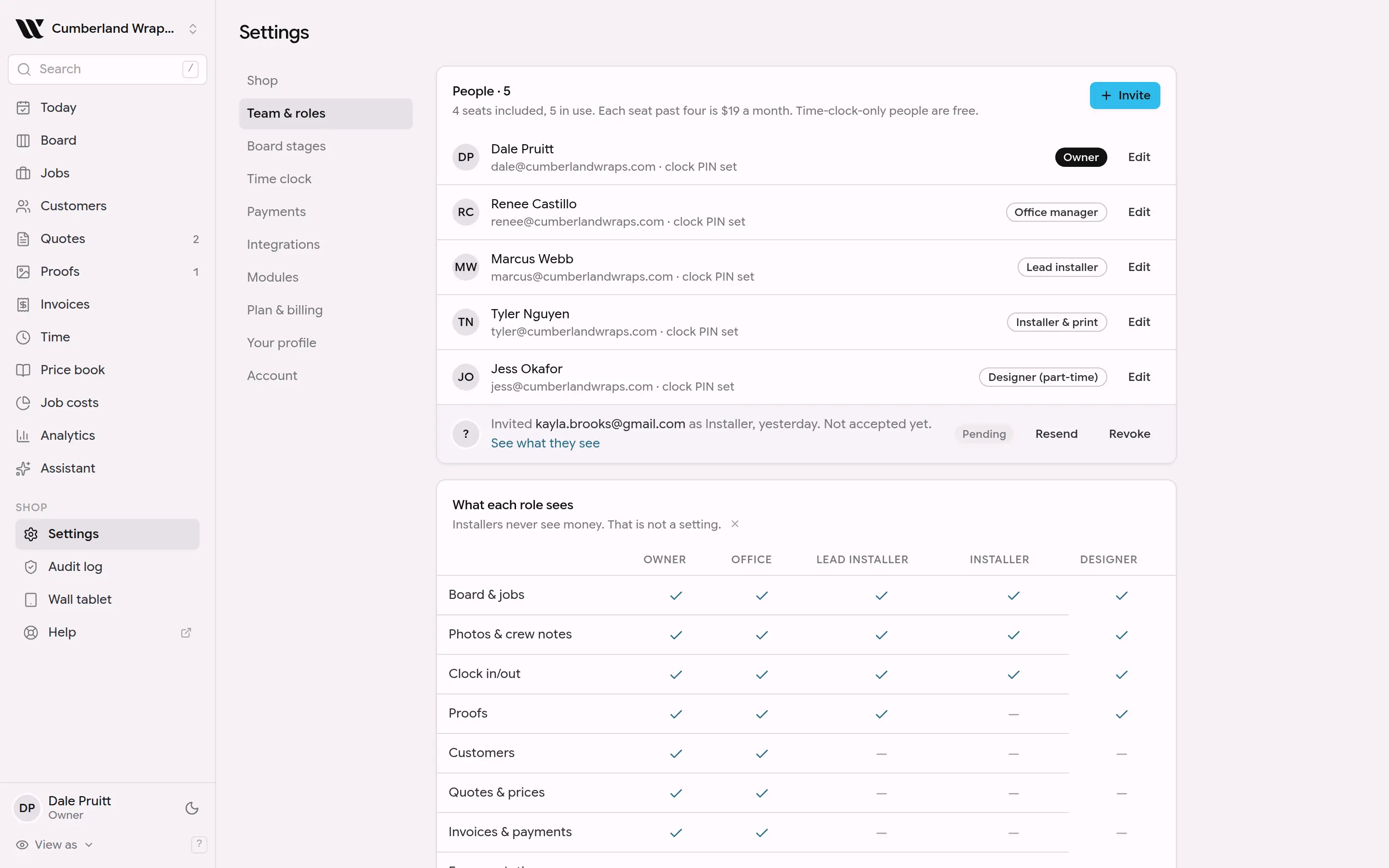Viewport: 1389px width, 868px height.
Task: Edit Marcus Webb's entry
Action: pos(1139,267)
